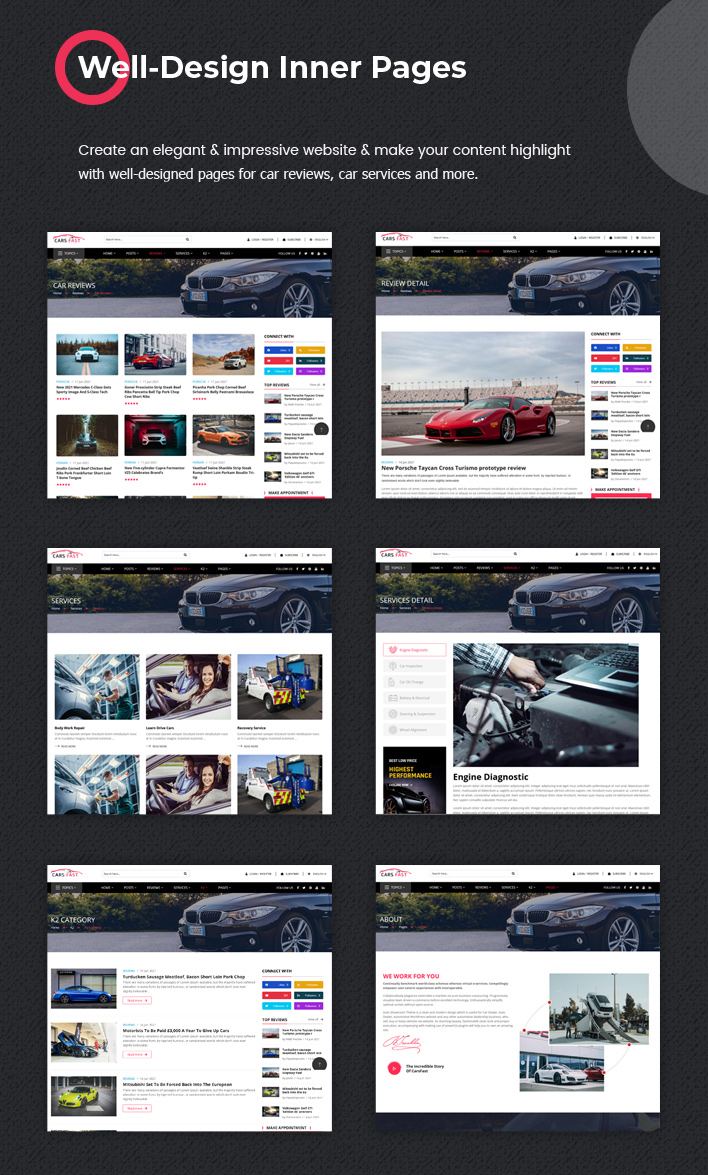The image size is (708, 1175).
Task: Open the Learn Drive Cars image on the Services page
Action: click(188, 687)
